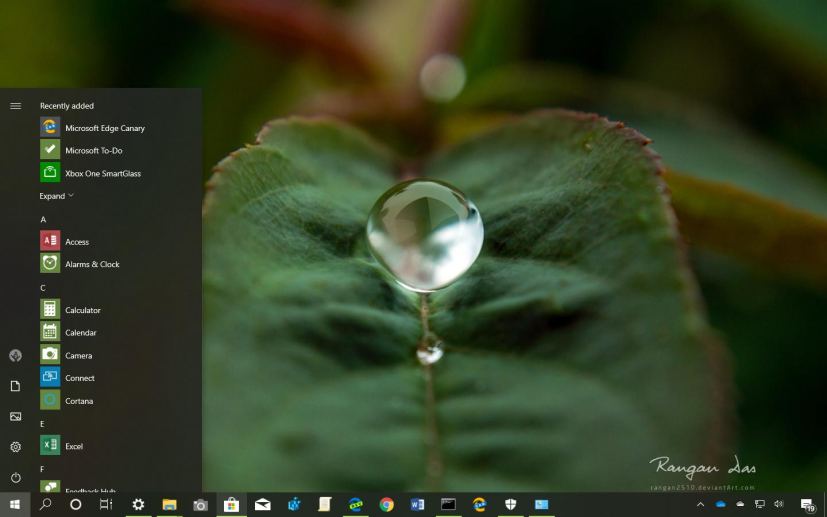Open Settings from the Start sidebar

pos(15,447)
